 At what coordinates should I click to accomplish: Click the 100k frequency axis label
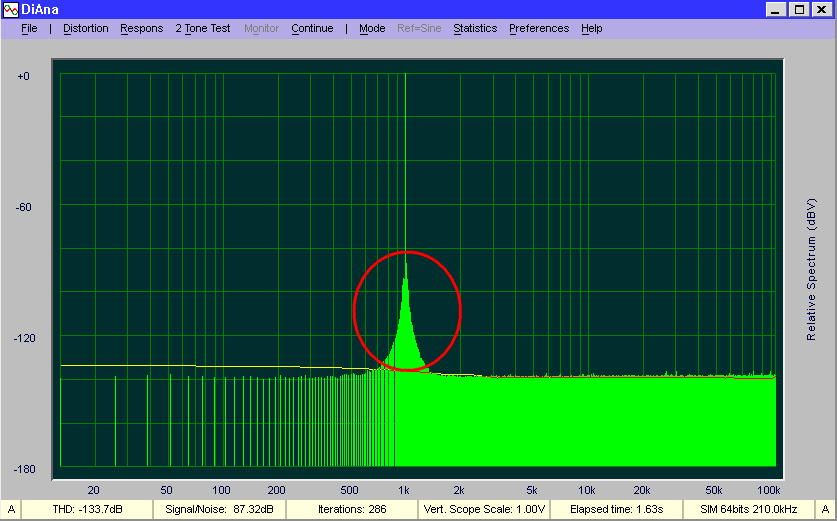(x=769, y=490)
